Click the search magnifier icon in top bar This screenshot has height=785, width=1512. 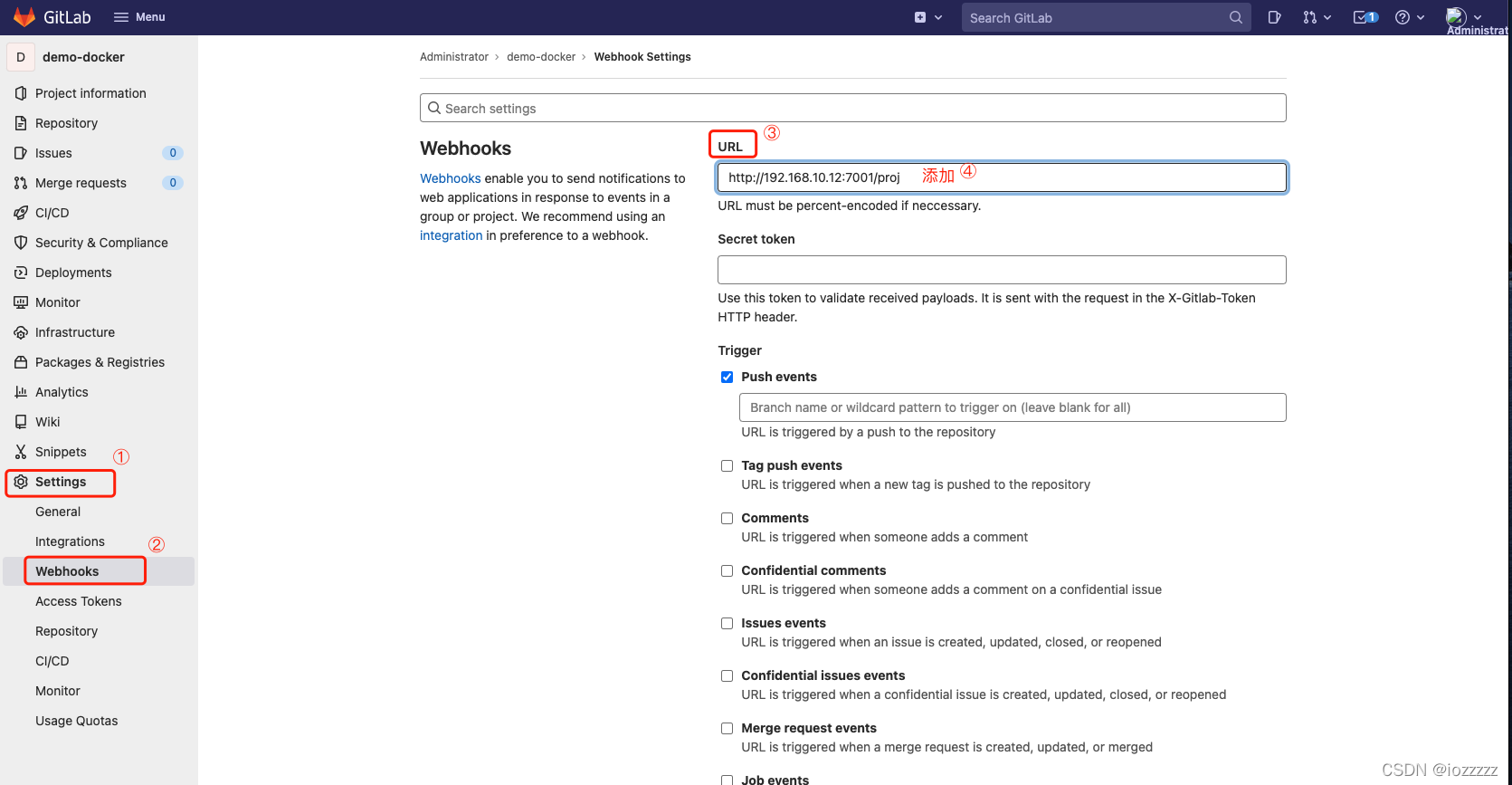[x=1235, y=17]
